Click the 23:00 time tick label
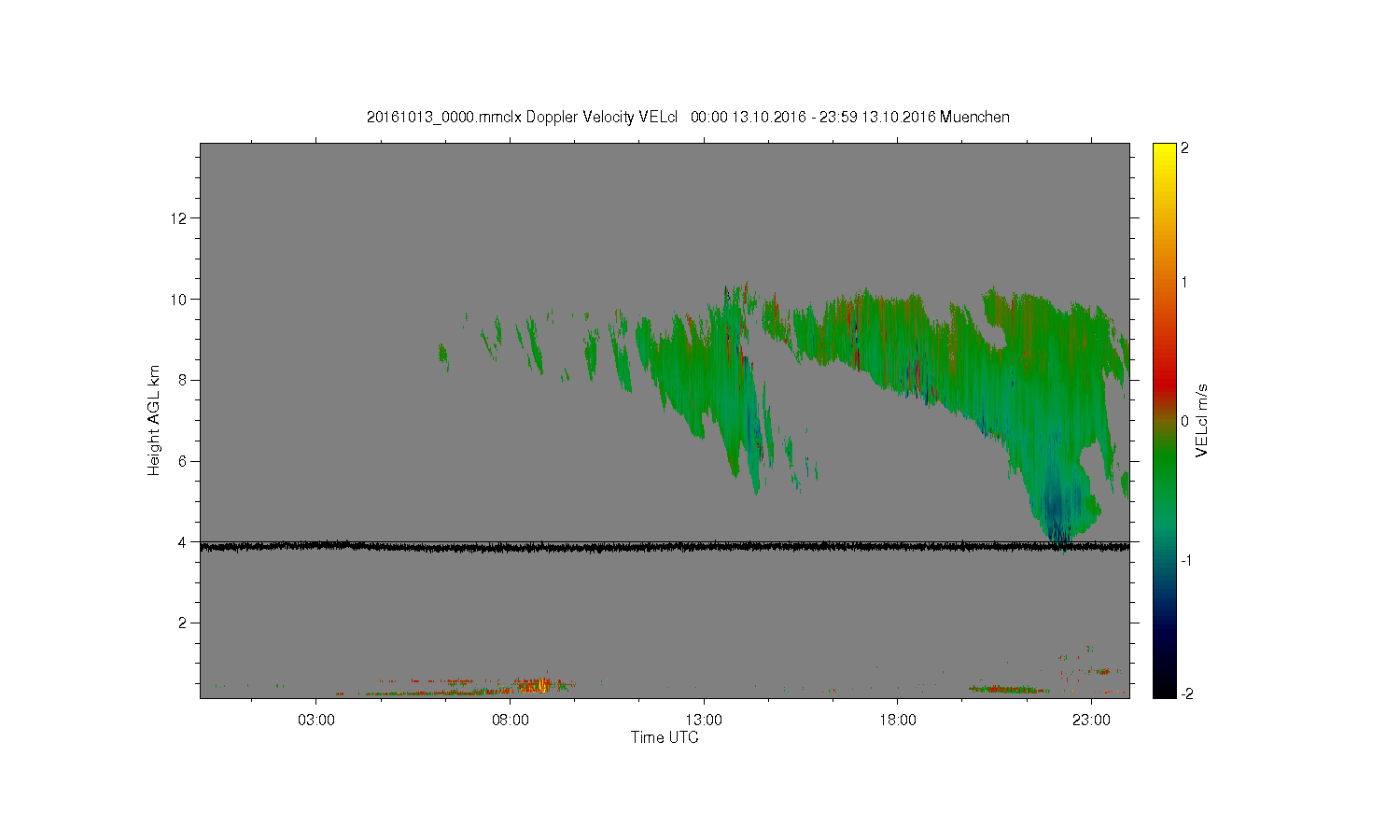The height and width of the screenshot is (840, 1400). 1091,720
